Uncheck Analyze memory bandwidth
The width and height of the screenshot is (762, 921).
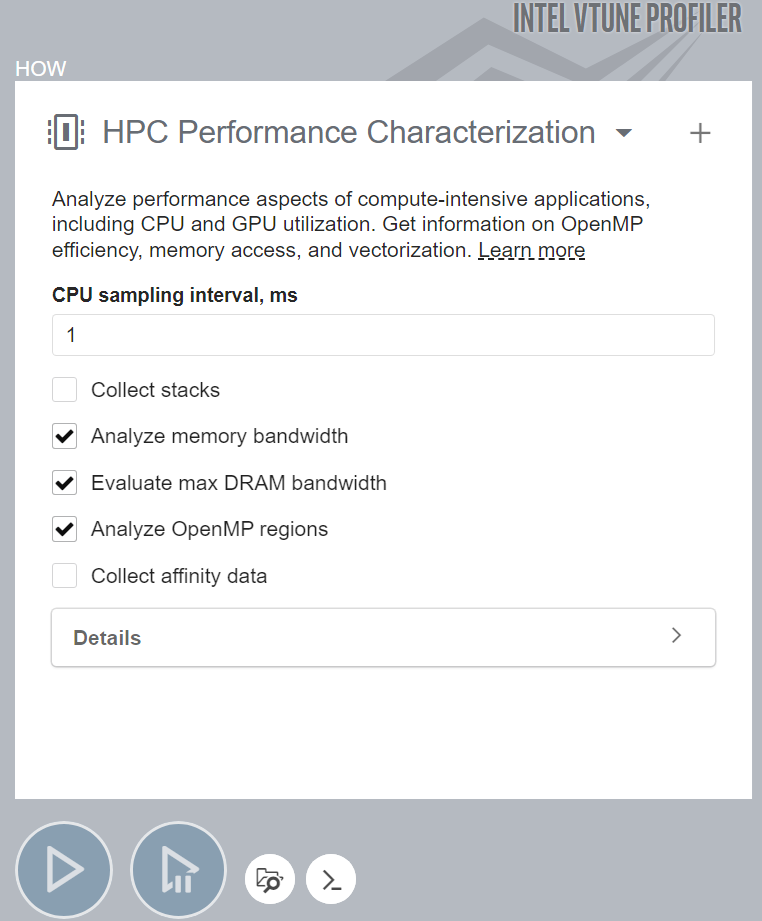pos(65,436)
